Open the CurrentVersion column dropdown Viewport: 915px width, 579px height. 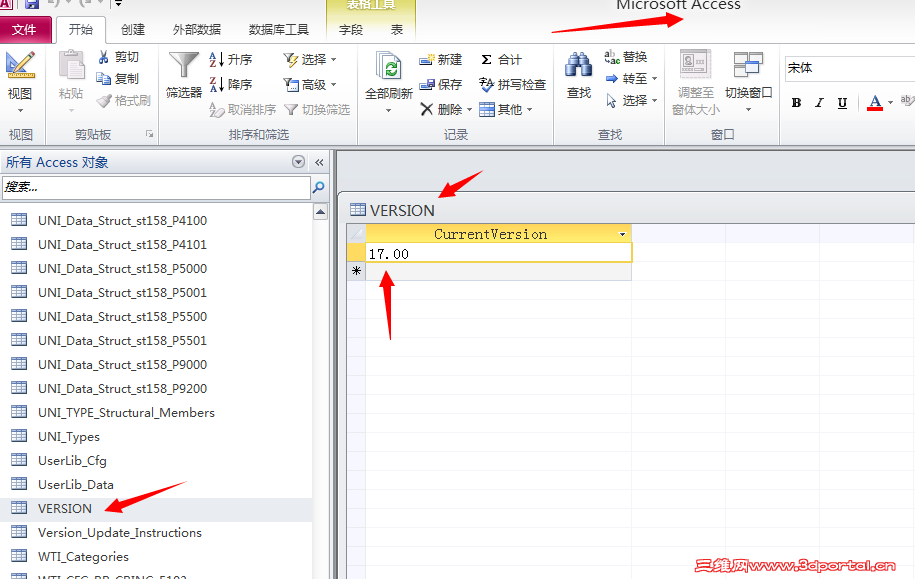click(624, 233)
